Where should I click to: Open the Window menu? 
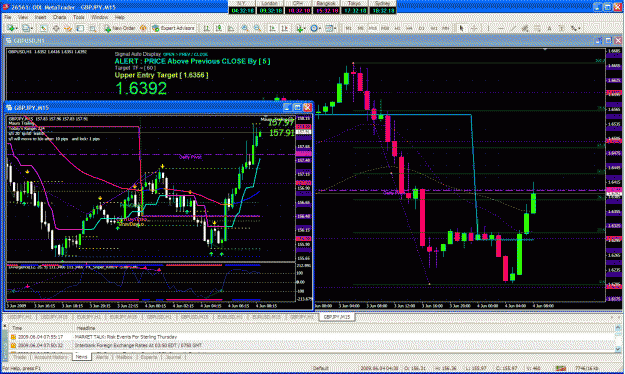(x=99, y=17)
